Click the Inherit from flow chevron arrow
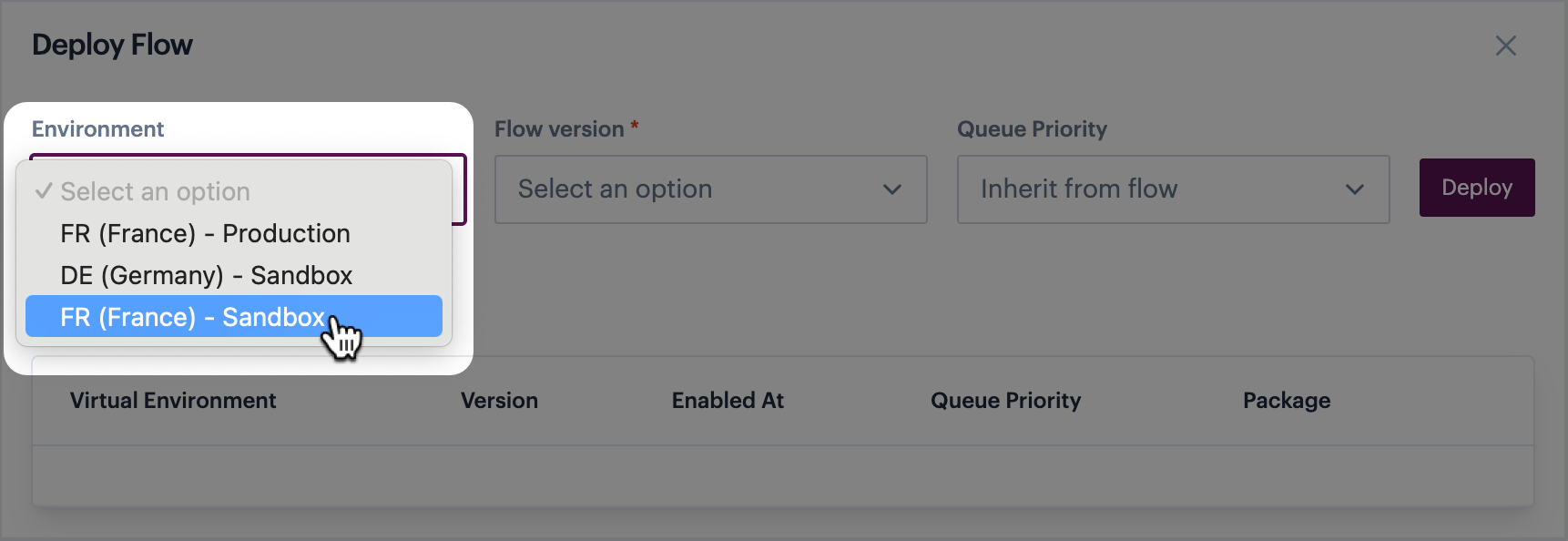This screenshot has height=541, width=1568. click(1355, 189)
